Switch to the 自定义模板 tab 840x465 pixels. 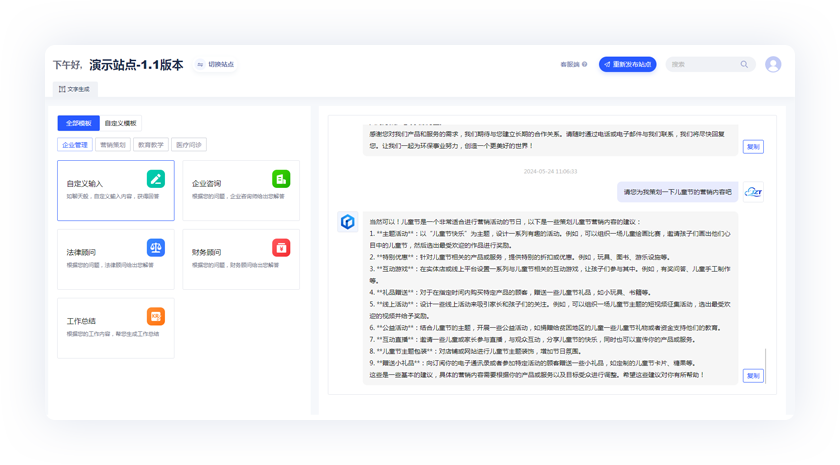(121, 123)
